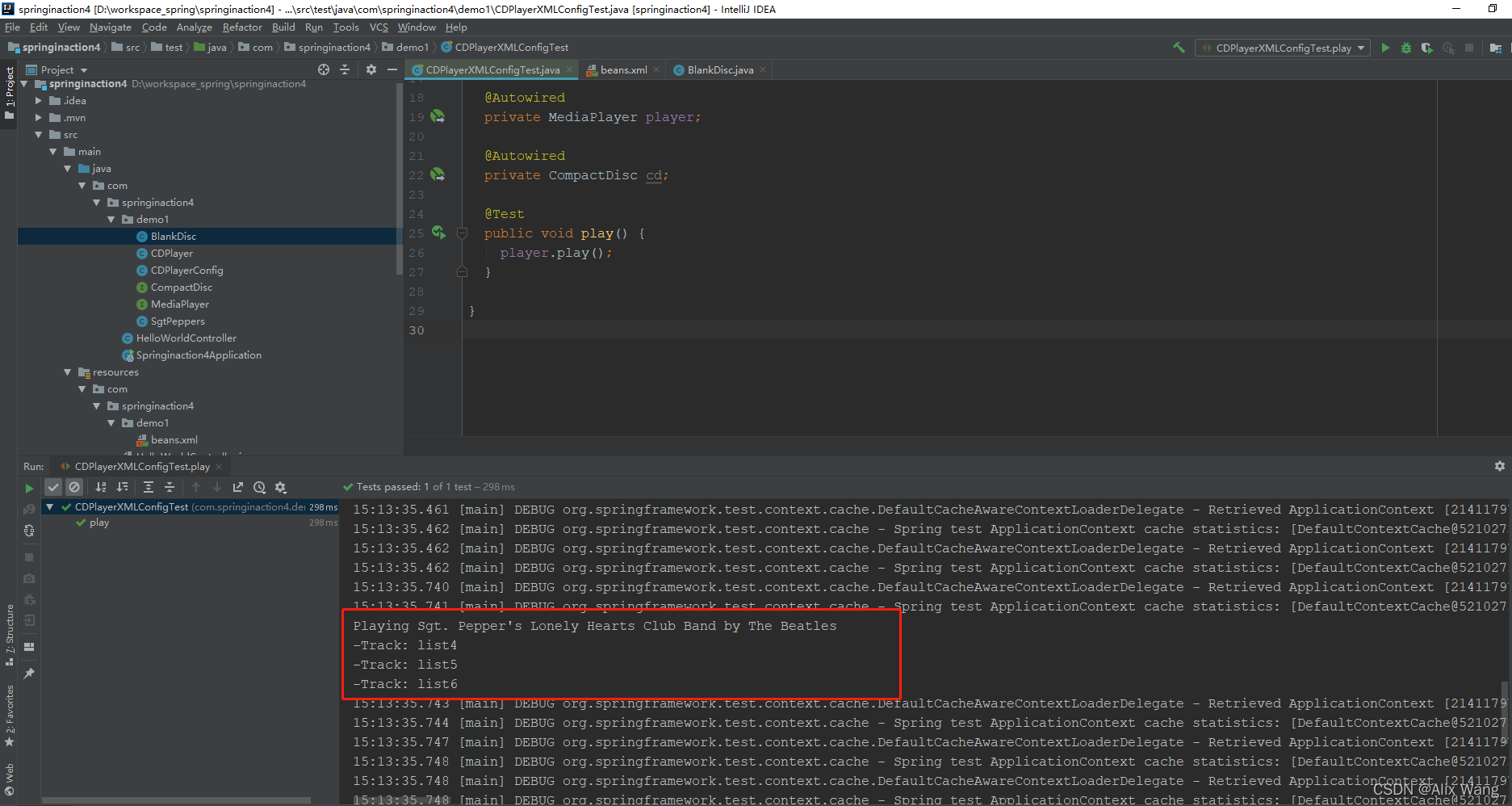
Task: Click the autowired bean gutter icon on line 19
Action: pos(438,116)
